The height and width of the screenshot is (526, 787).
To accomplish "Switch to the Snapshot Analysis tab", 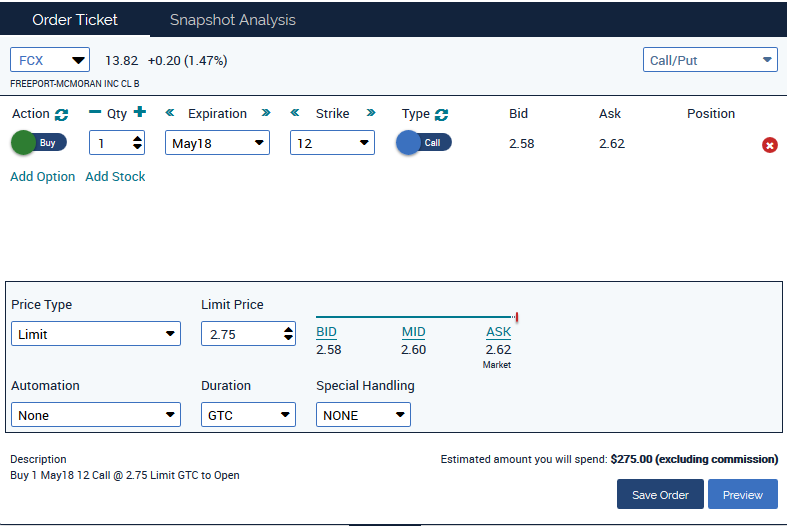I will point(232,20).
